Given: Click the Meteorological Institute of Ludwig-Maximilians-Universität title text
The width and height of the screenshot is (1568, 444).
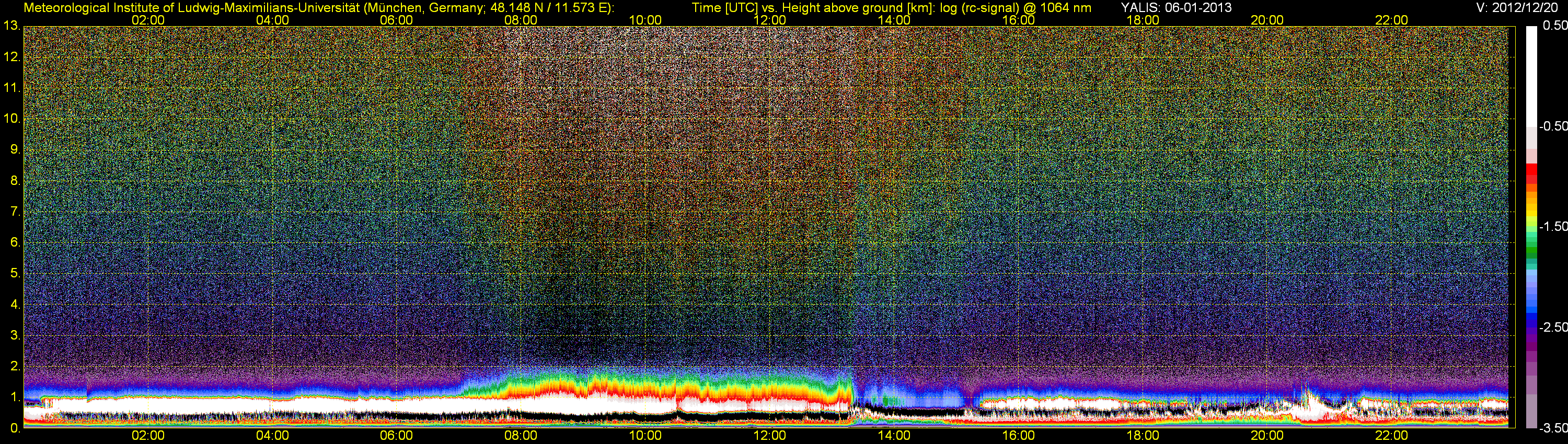Looking at the screenshot, I should click(x=318, y=7).
